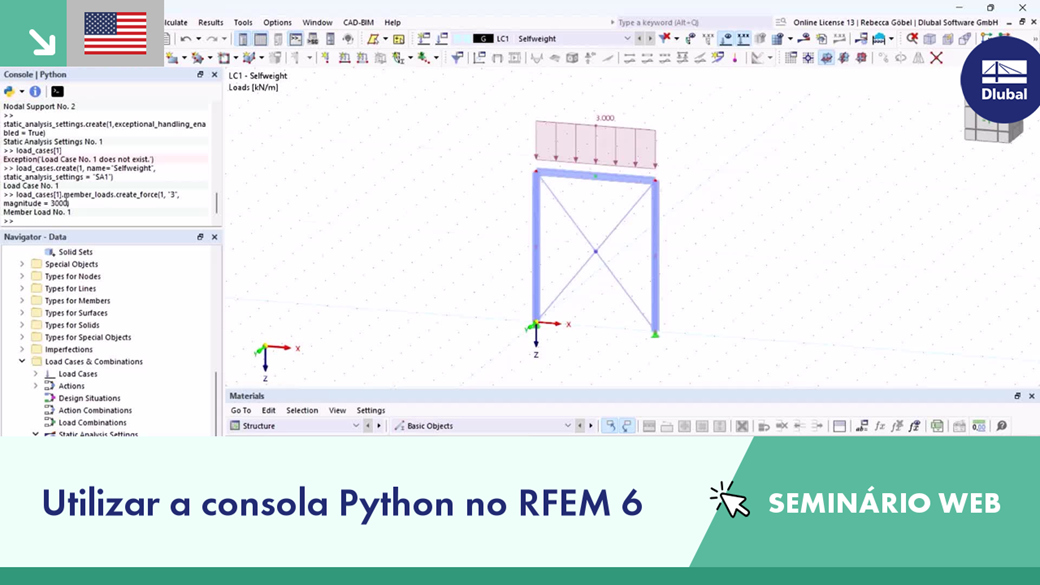The width and height of the screenshot is (1040, 585).
Task: Click the Python icon in Console panel
Action: [x=9, y=92]
